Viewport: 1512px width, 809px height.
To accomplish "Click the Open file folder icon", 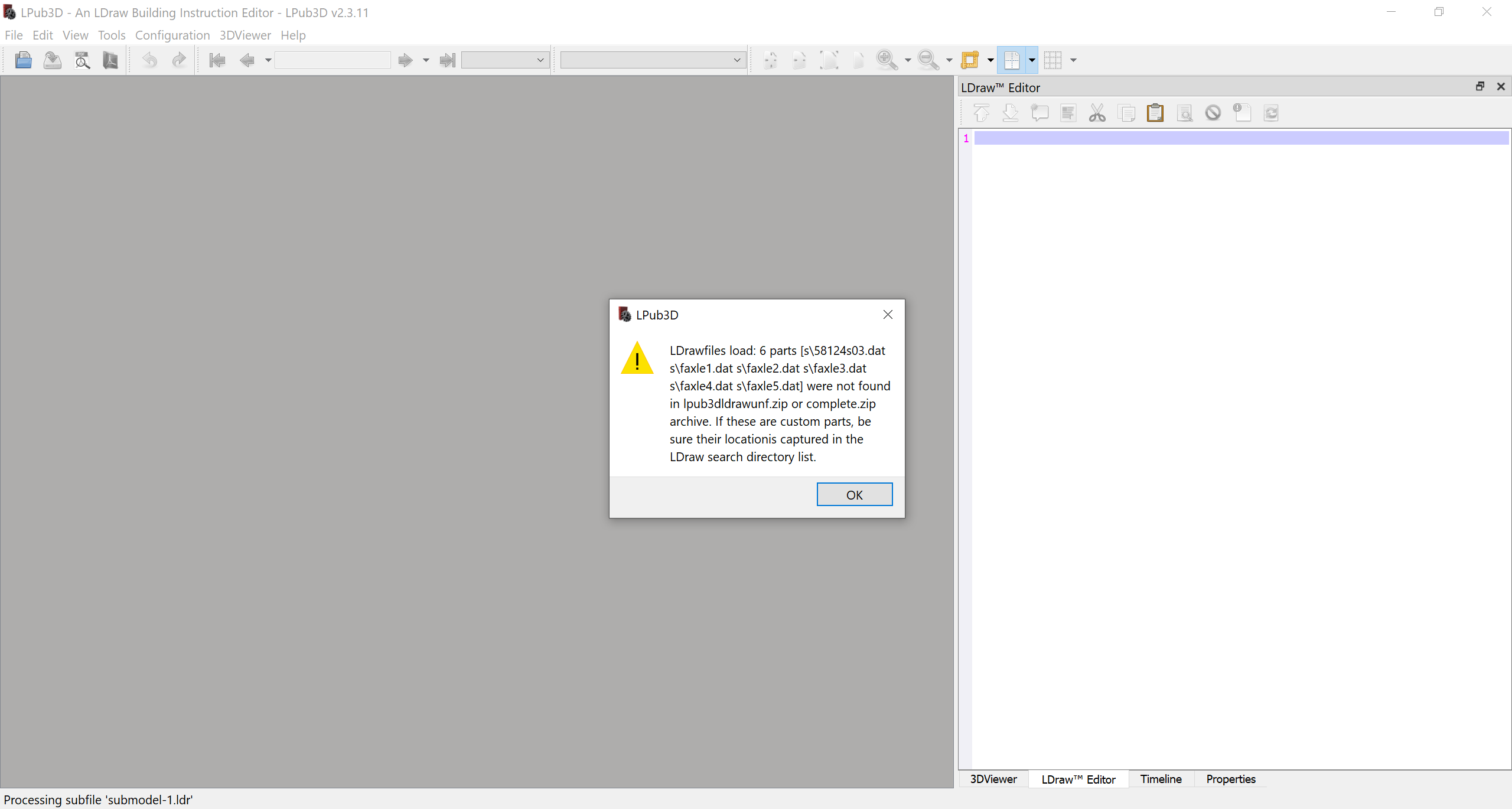I will click(x=23, y=60).
